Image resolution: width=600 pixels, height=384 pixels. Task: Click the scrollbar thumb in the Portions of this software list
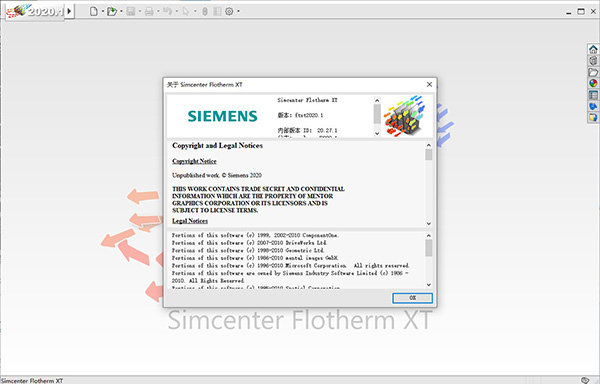pos(429,248)
